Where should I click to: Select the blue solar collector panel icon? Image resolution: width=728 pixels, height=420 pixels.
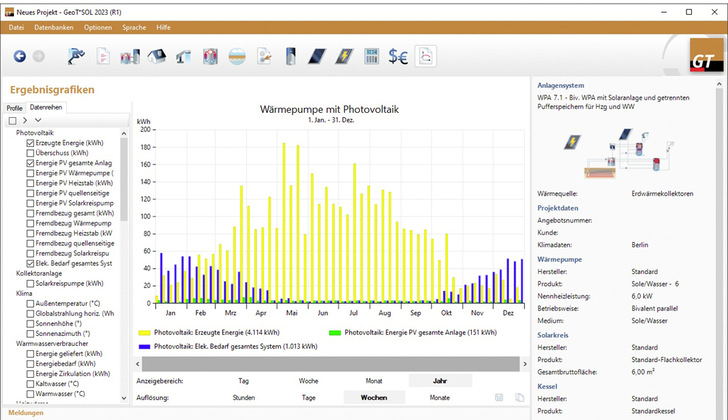coord(316,57)
